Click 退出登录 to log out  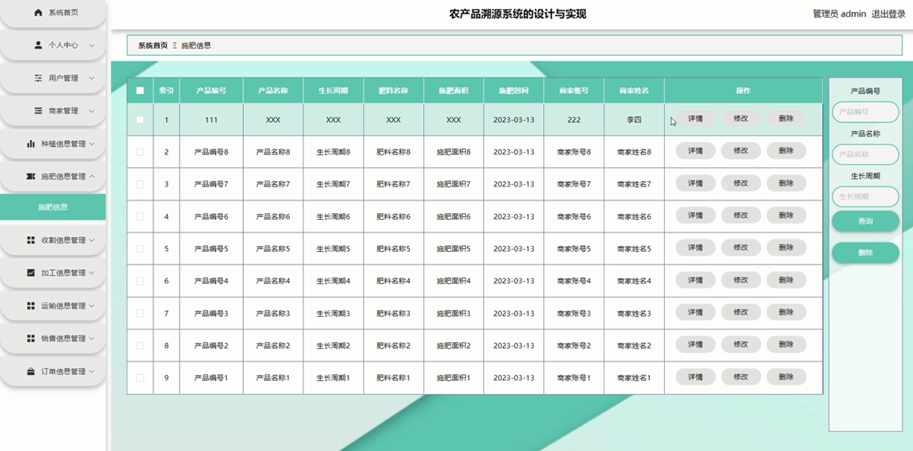tap(889, 14)
